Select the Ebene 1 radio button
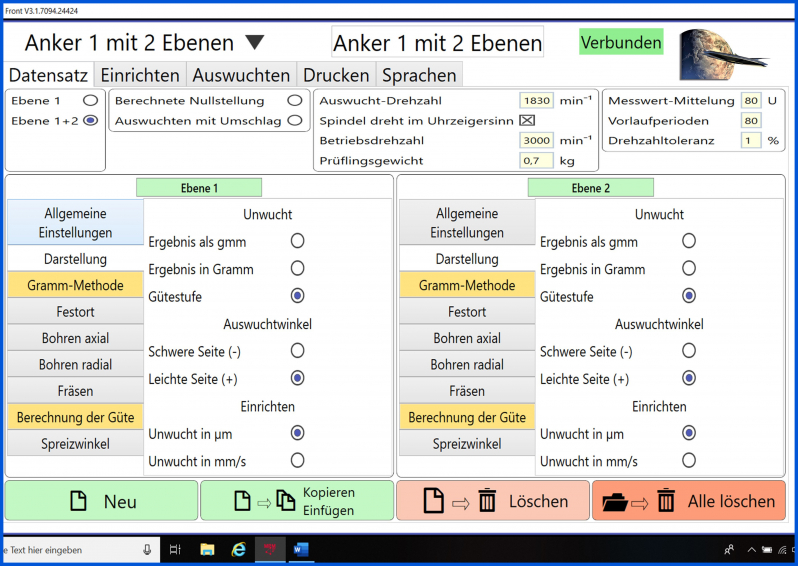Viewport: 798px width, 566px height. coord(90,101)
